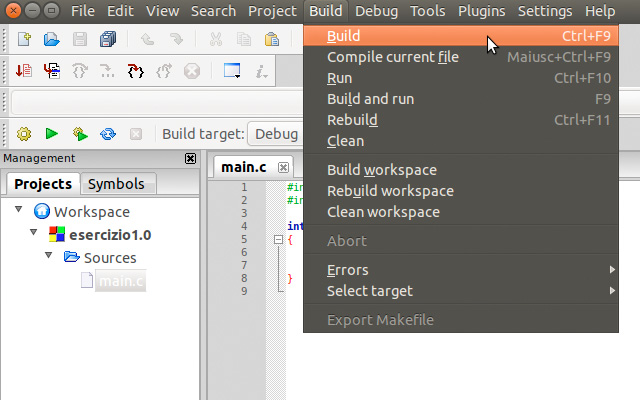
Task: Choose Build and run from menu
Action: [370, 99]
